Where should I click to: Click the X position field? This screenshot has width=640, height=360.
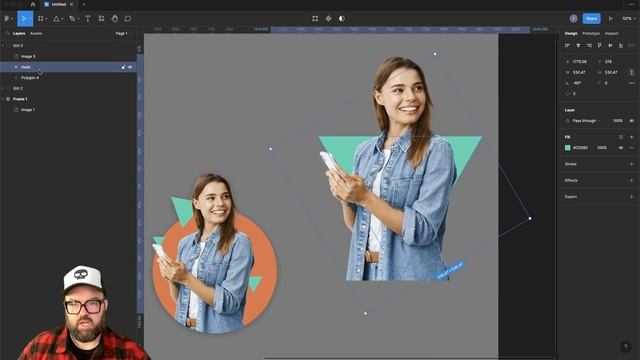point(580,62)
